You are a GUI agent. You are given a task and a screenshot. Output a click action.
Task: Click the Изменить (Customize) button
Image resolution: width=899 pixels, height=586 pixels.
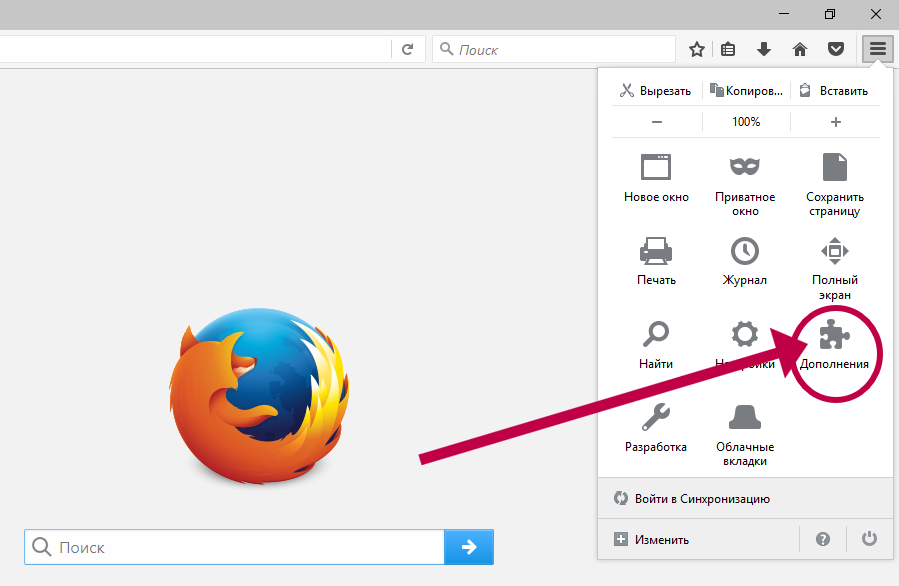(652, 540)
